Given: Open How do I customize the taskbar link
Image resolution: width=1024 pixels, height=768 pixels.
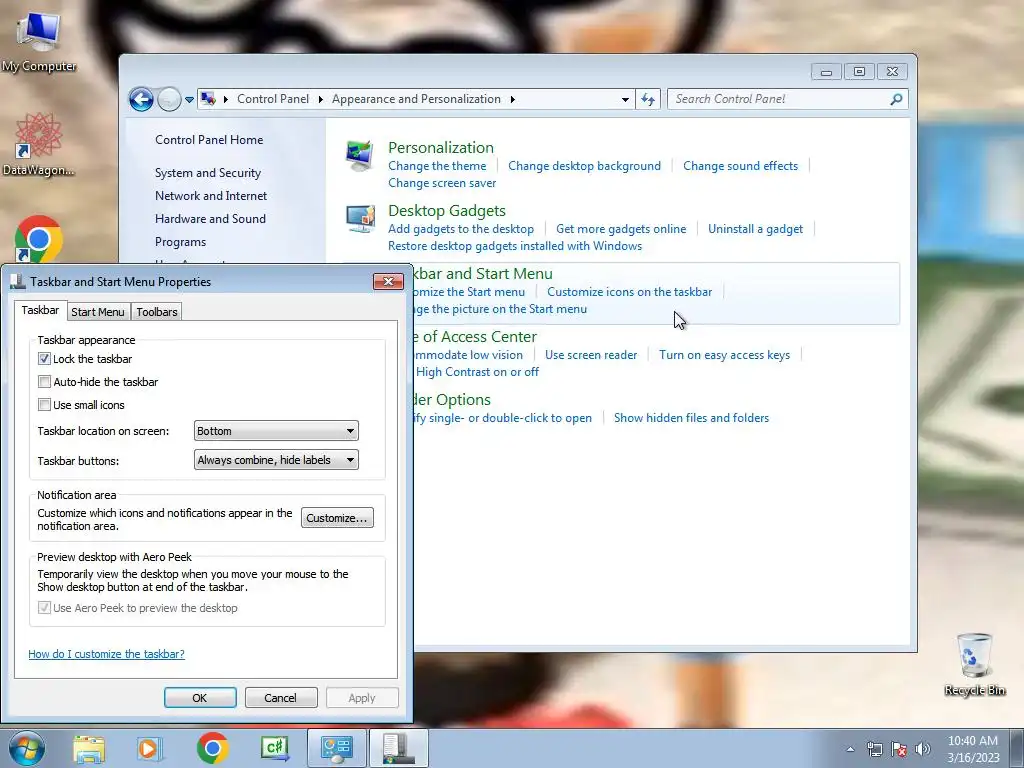Looking at the screenshot, I should point(106,654).
